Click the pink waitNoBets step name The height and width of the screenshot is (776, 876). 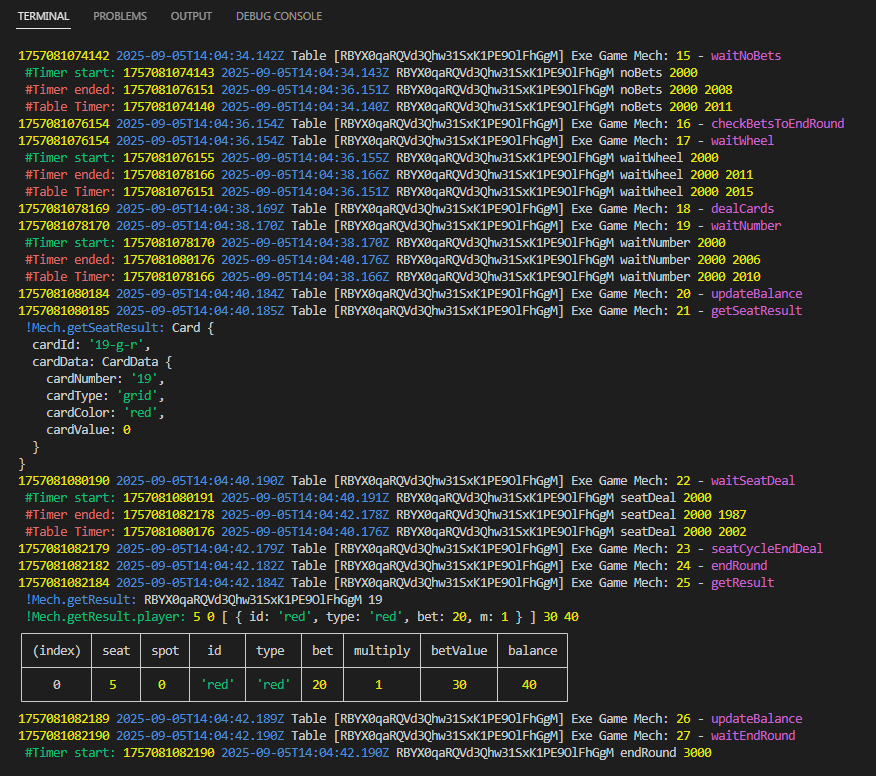click(x=746, y=56)
